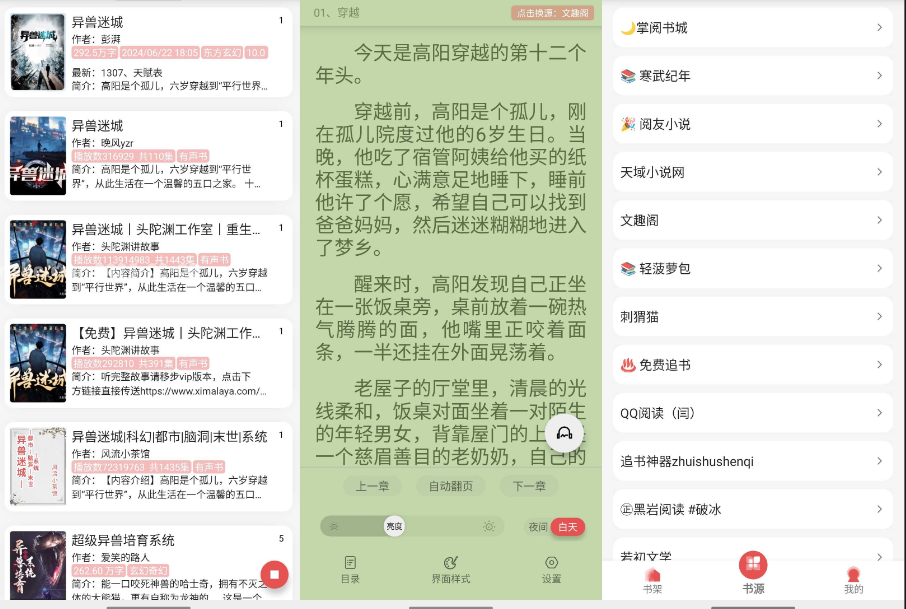Viewport: 906px width, 609px height.
Task: Select 白天 day mode
Action: (568, 526)
